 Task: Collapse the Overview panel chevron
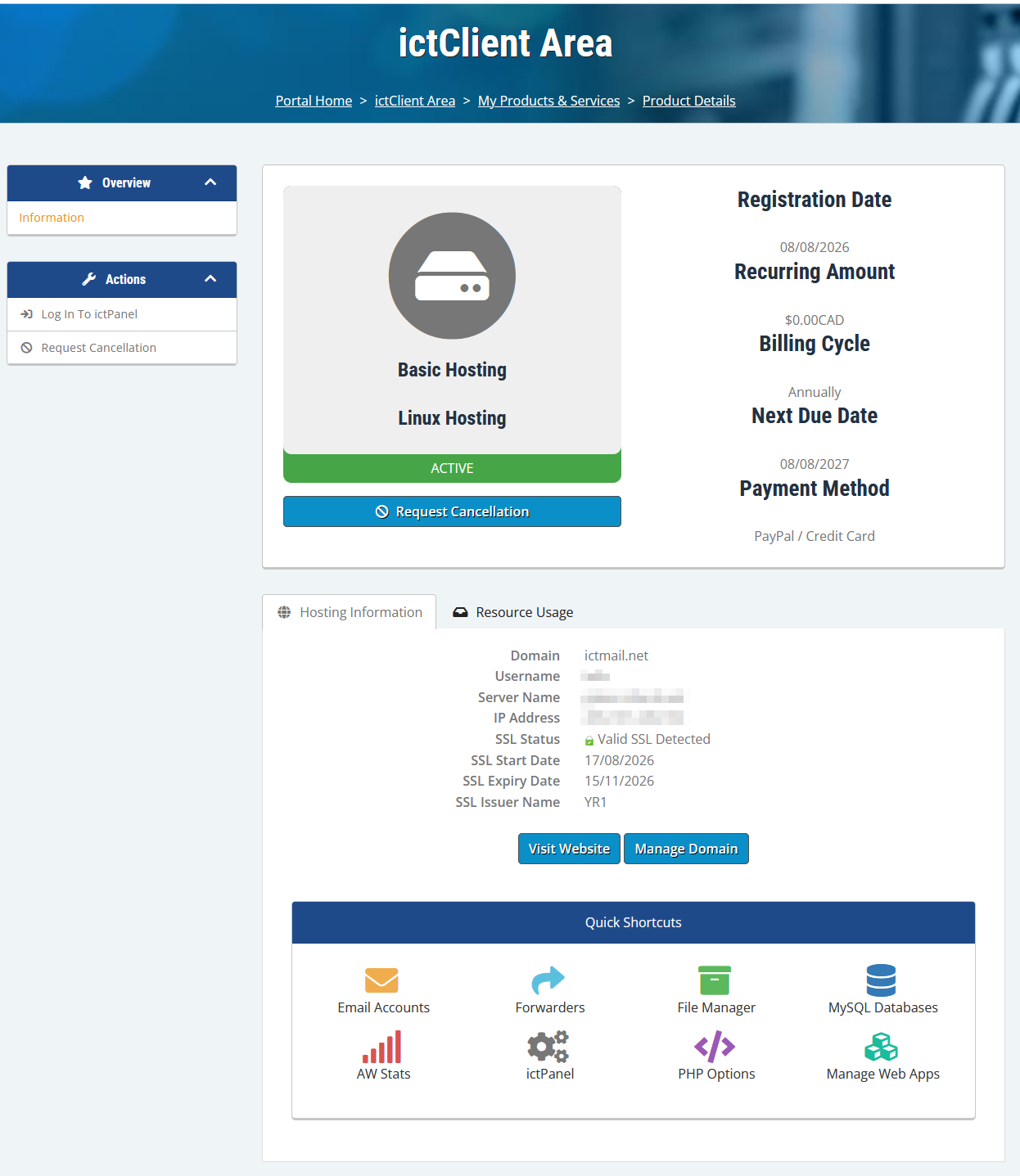(x=210, y=182)
